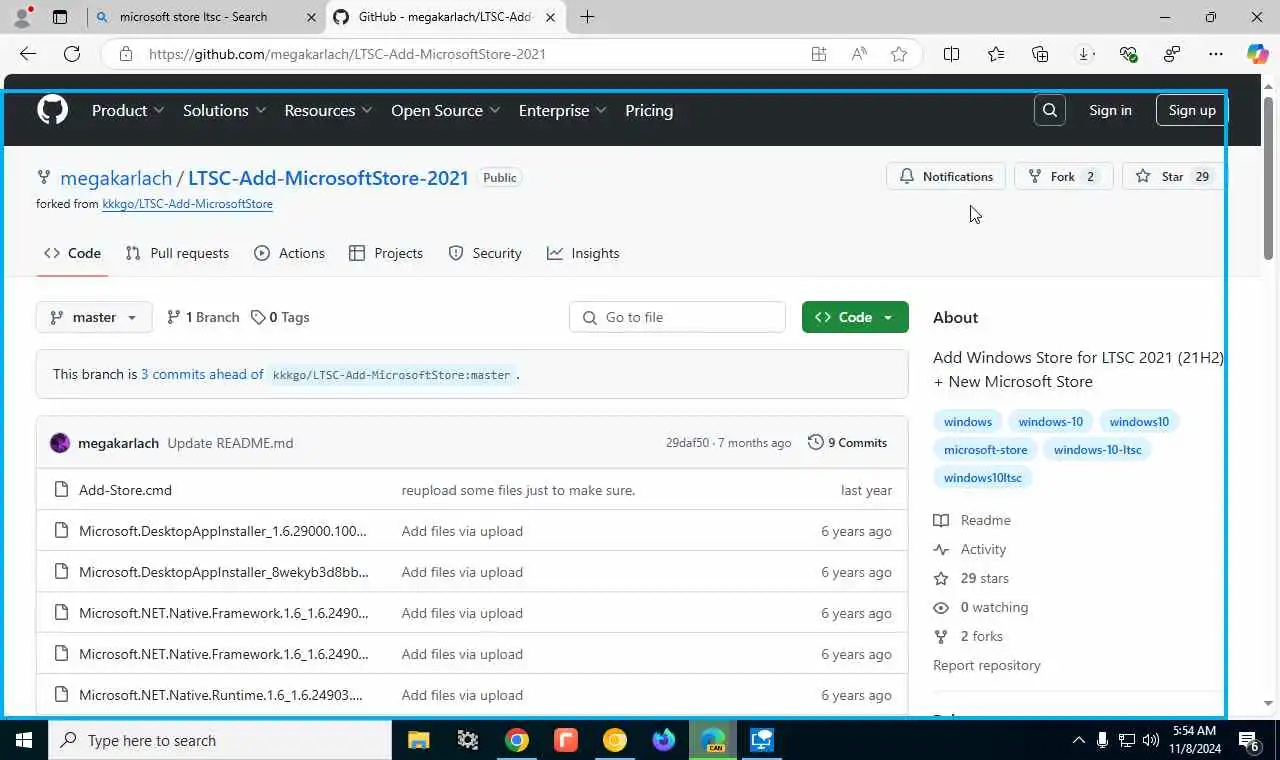The image size is (1280, 760).
Task: Open the Add-Store.cmd file
Action: [x=125, y=490]
